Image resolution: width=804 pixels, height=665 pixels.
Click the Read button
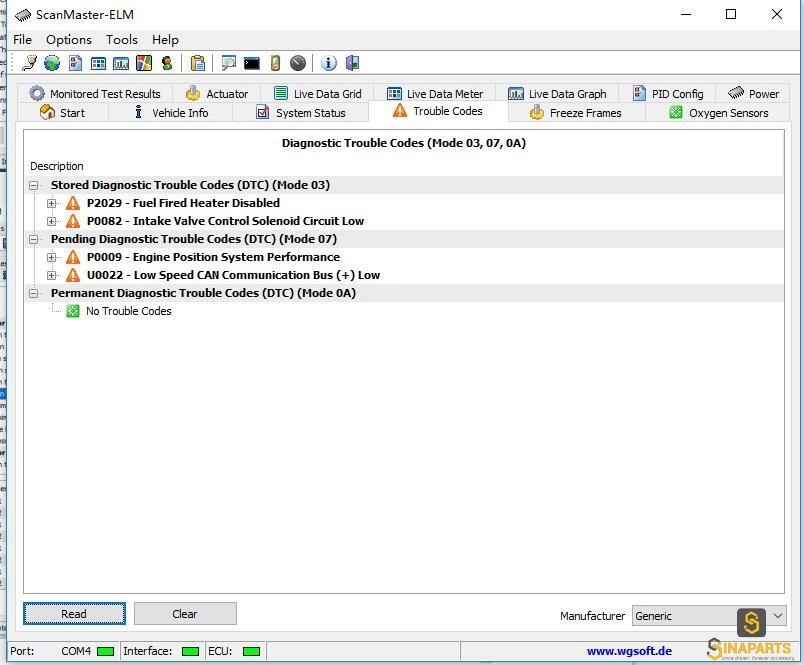tap(74, 614)
